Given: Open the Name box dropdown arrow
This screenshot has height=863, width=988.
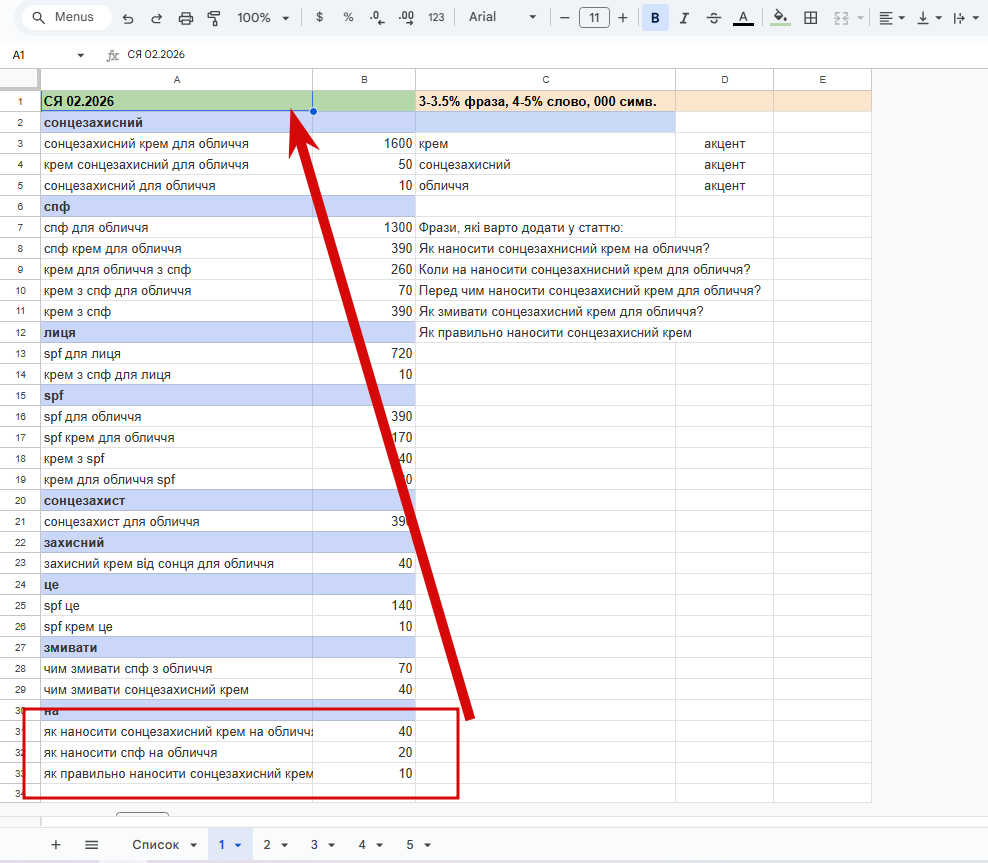Looking at the screenshot, I should pyautogui.click(x=81, y=55).
